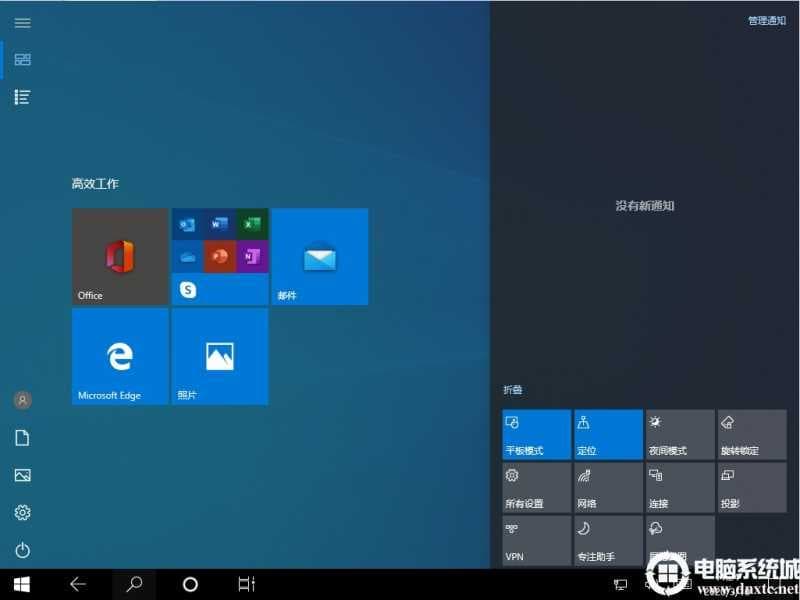800x600 pixels.
Task: Click the network tray icon on taskbar
Action: click(620, 585)
